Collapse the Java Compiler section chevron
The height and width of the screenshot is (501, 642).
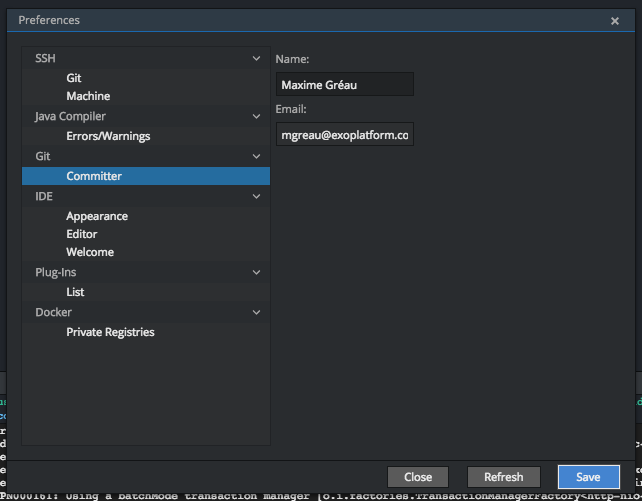(256, 117)
